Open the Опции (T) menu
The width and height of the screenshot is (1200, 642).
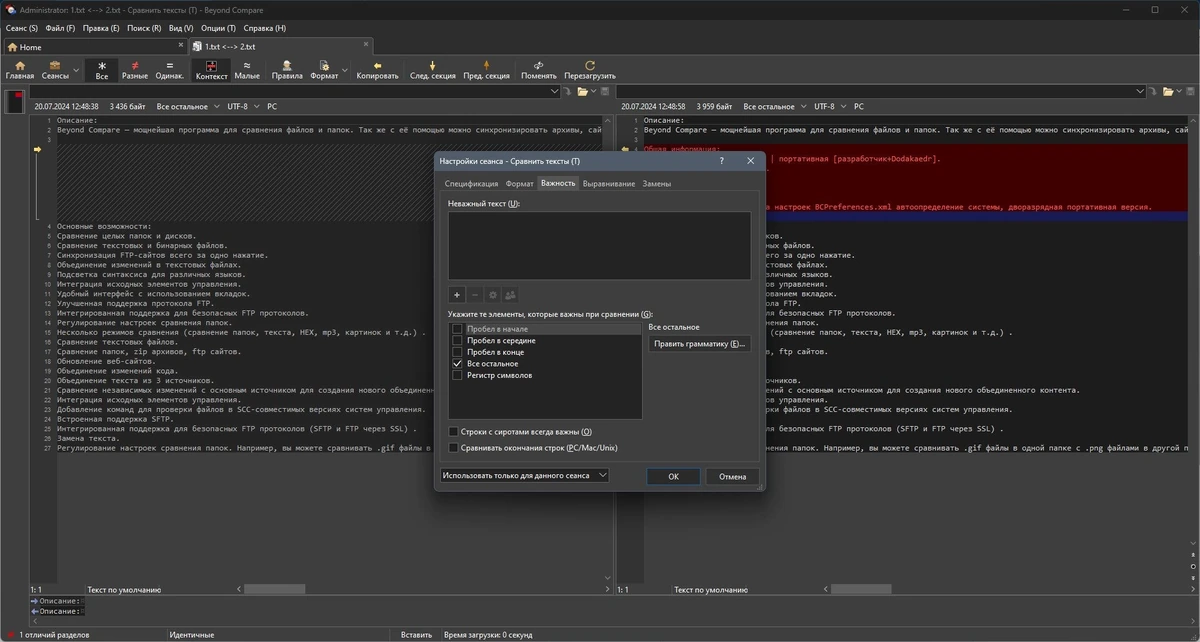click(218, 28)
